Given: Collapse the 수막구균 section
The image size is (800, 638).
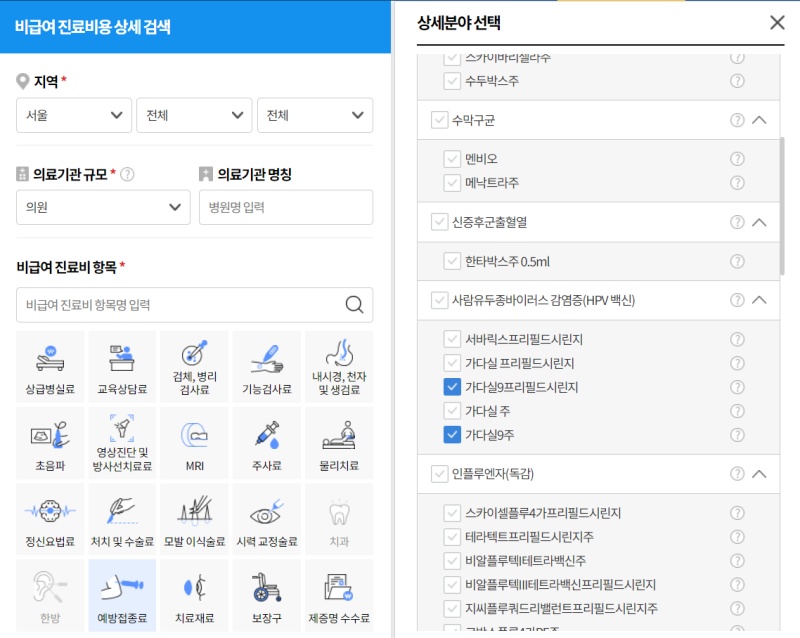Looking at the screenshot, I should pos(759,120).
